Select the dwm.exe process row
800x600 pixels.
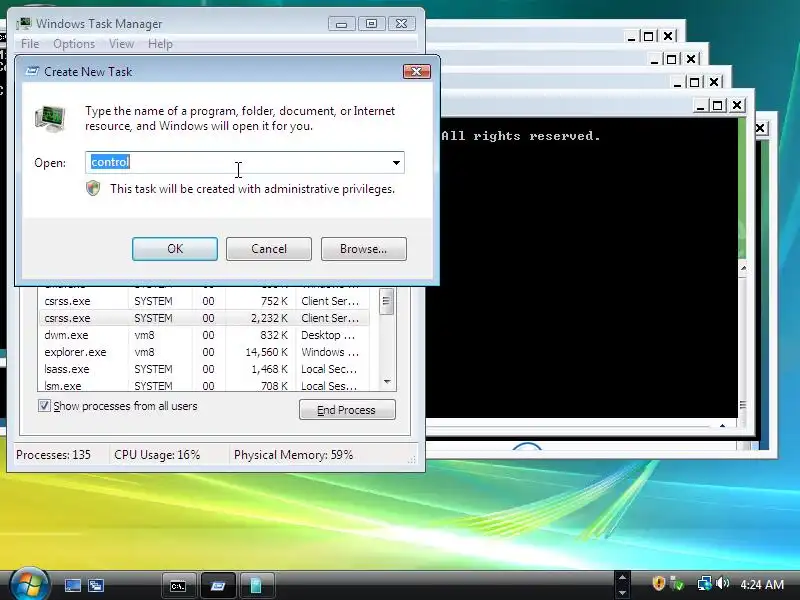pos(203,335)
